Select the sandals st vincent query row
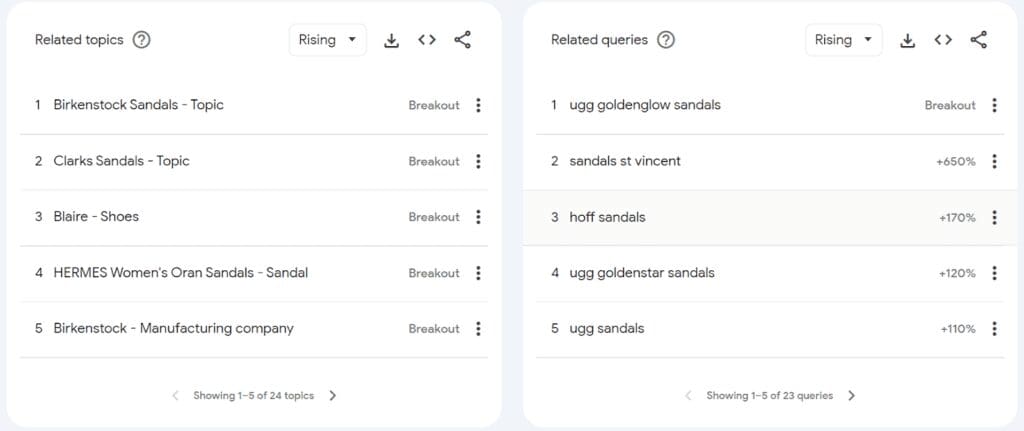1024x431 pixels. [770, 161]
